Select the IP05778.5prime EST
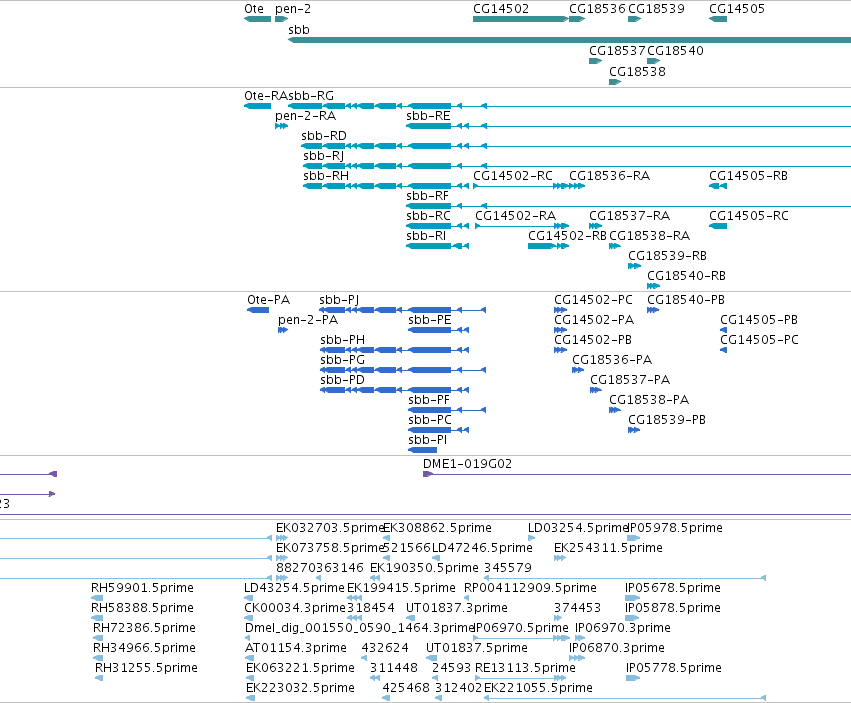This screenshot has width=851, height=703. [x=633, y=679]
